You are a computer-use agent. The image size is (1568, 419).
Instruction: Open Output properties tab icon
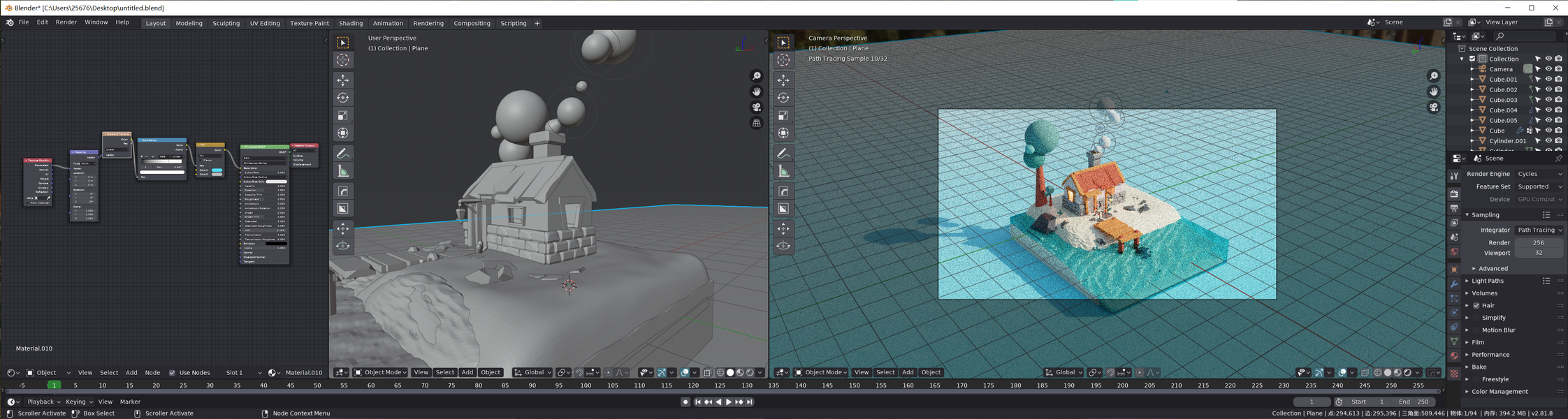click(1454, 208)
